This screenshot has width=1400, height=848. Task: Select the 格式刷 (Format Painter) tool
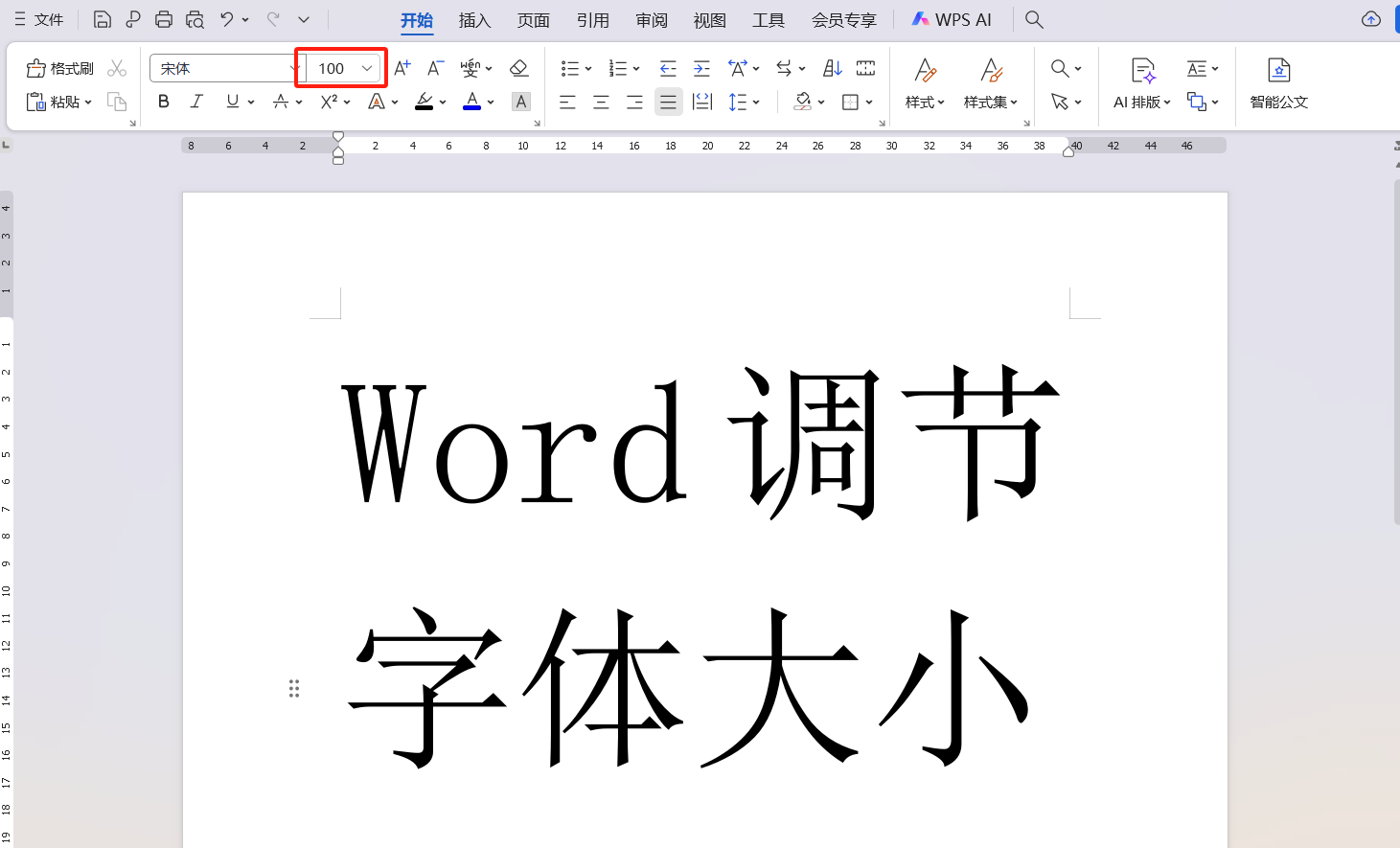click(59, 68)
